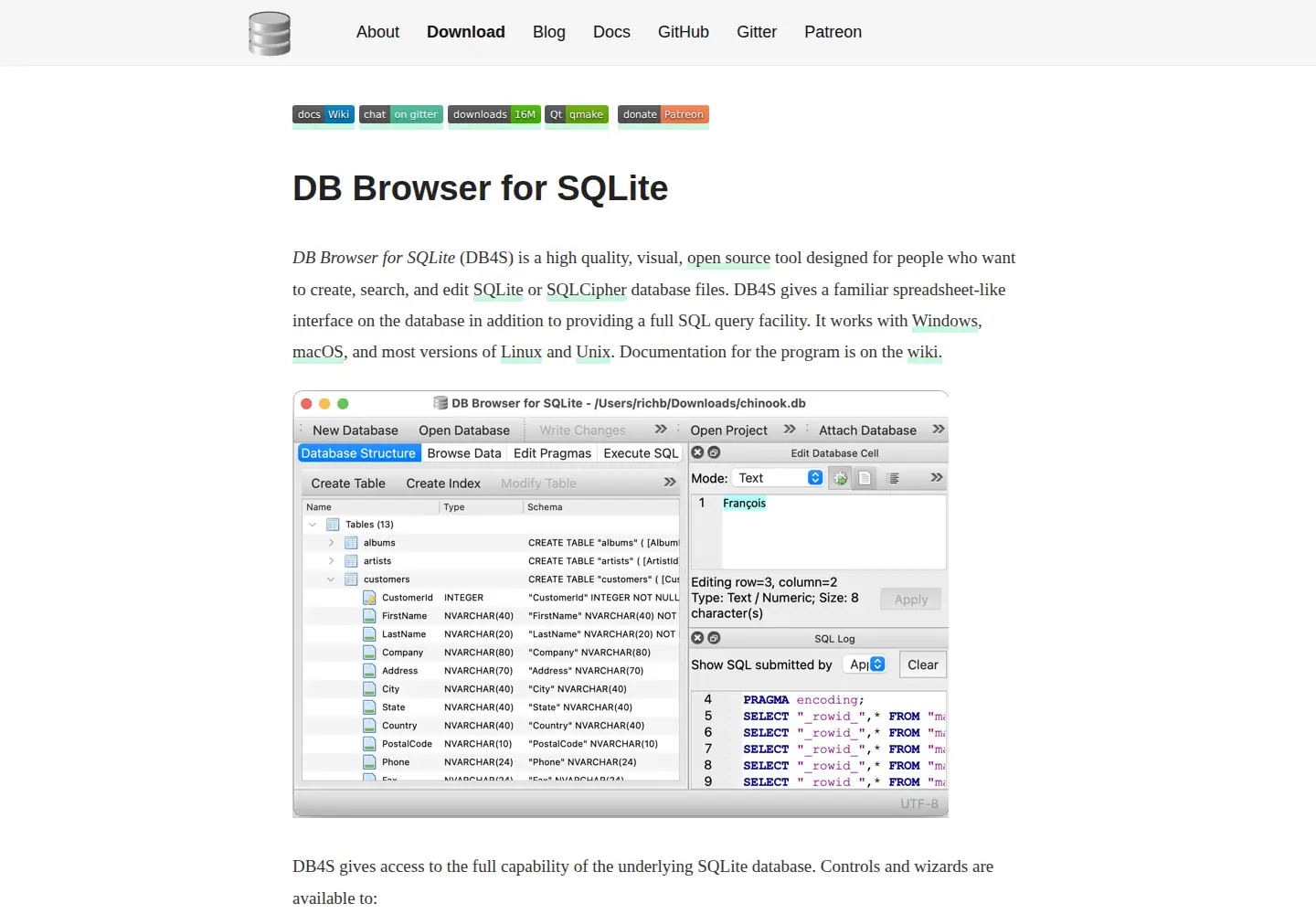Expand the albums table node
Image resolution: width=1316 pixels, height=914 pixels.
(x=331, y=543)
